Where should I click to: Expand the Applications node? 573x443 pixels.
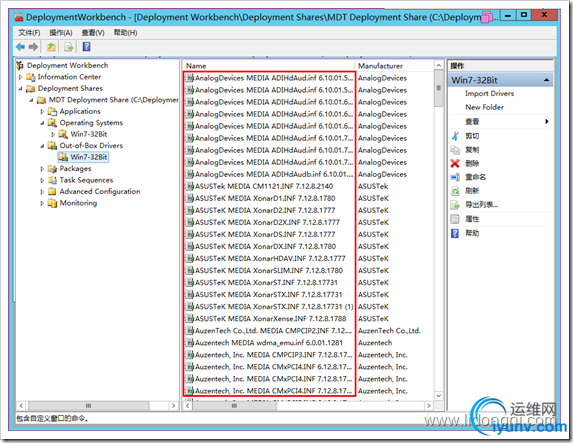(42, 111)
